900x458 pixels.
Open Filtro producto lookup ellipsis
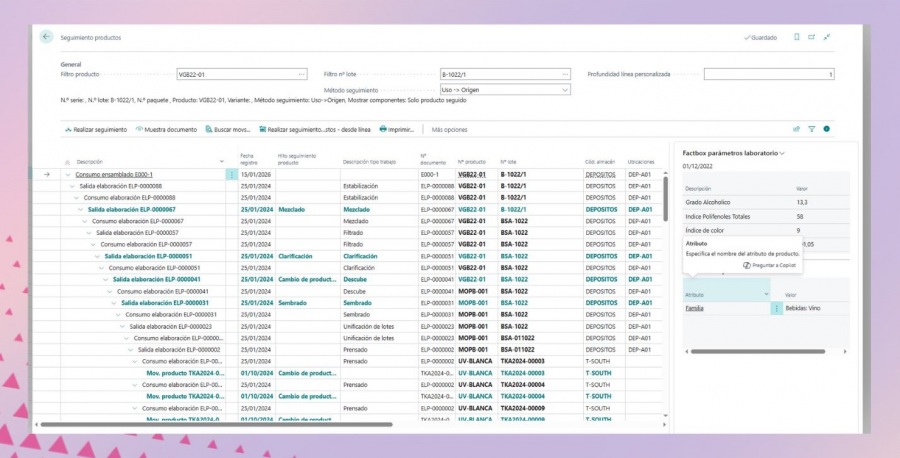[x=301, y=74]
